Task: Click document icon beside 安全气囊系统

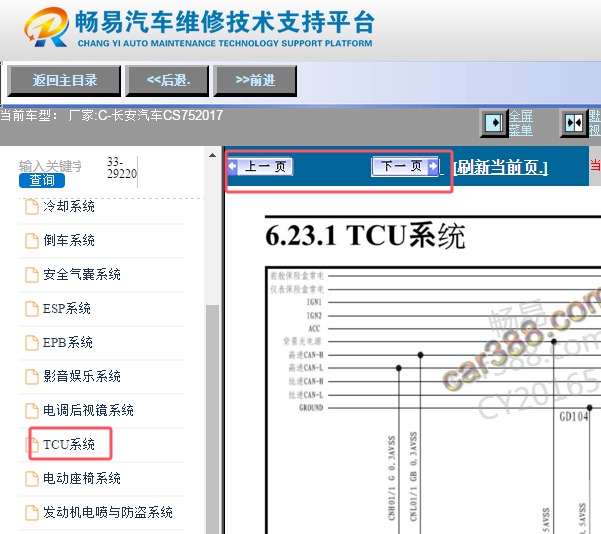Action: pos(32,275)
